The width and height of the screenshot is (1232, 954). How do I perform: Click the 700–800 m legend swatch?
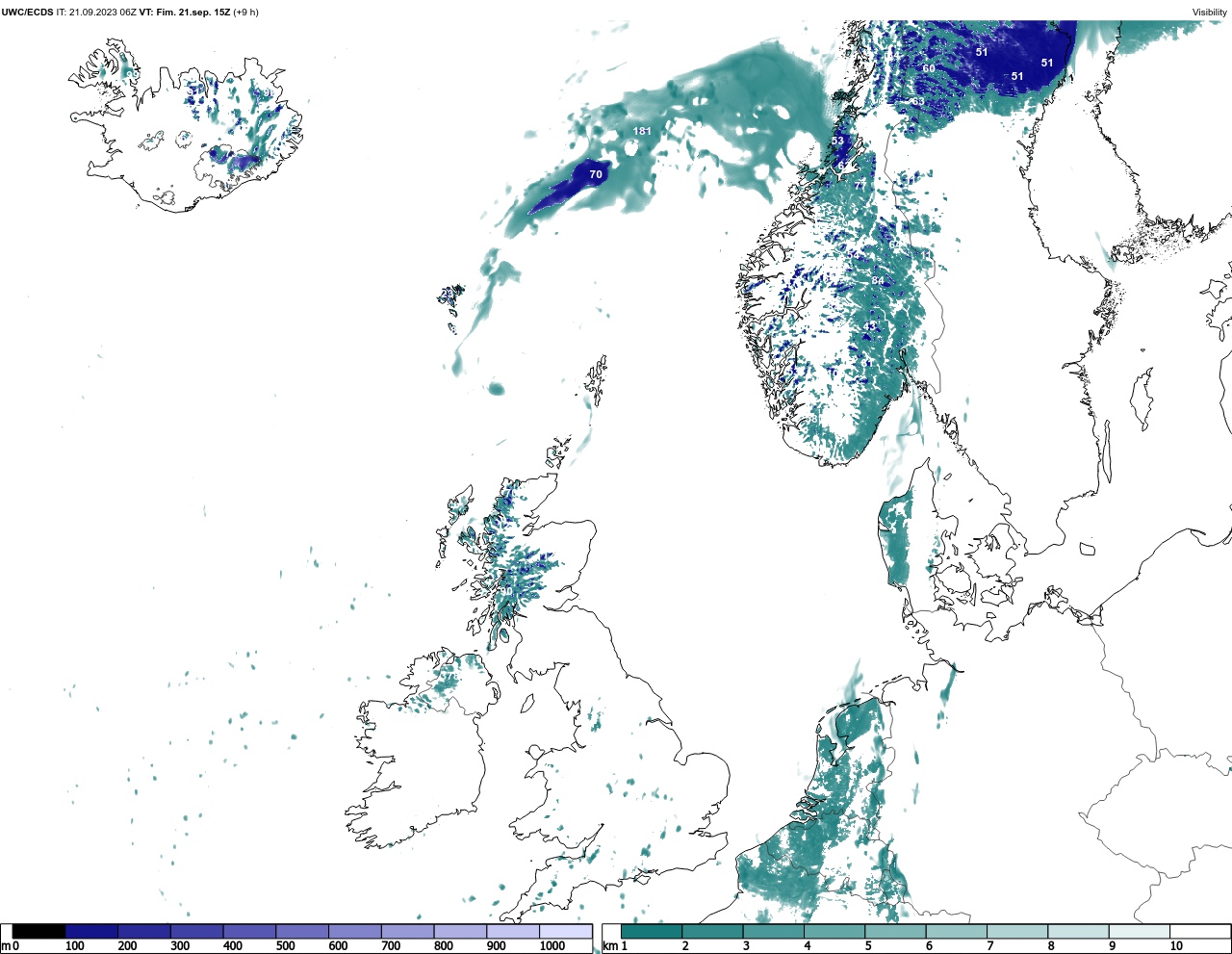(407, 931)
